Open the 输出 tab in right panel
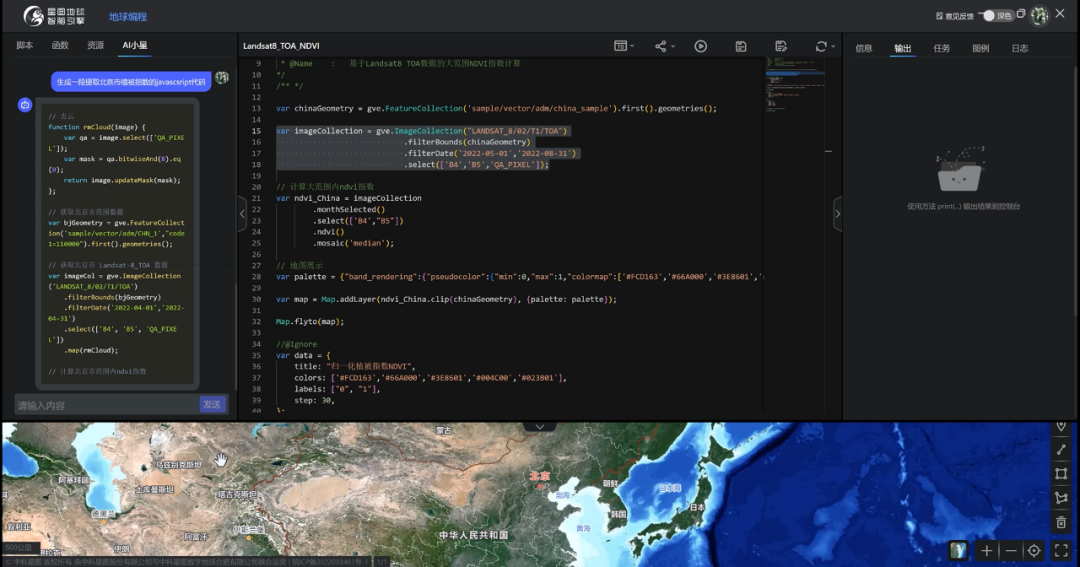1080x567 pixels. coord(902,48)
